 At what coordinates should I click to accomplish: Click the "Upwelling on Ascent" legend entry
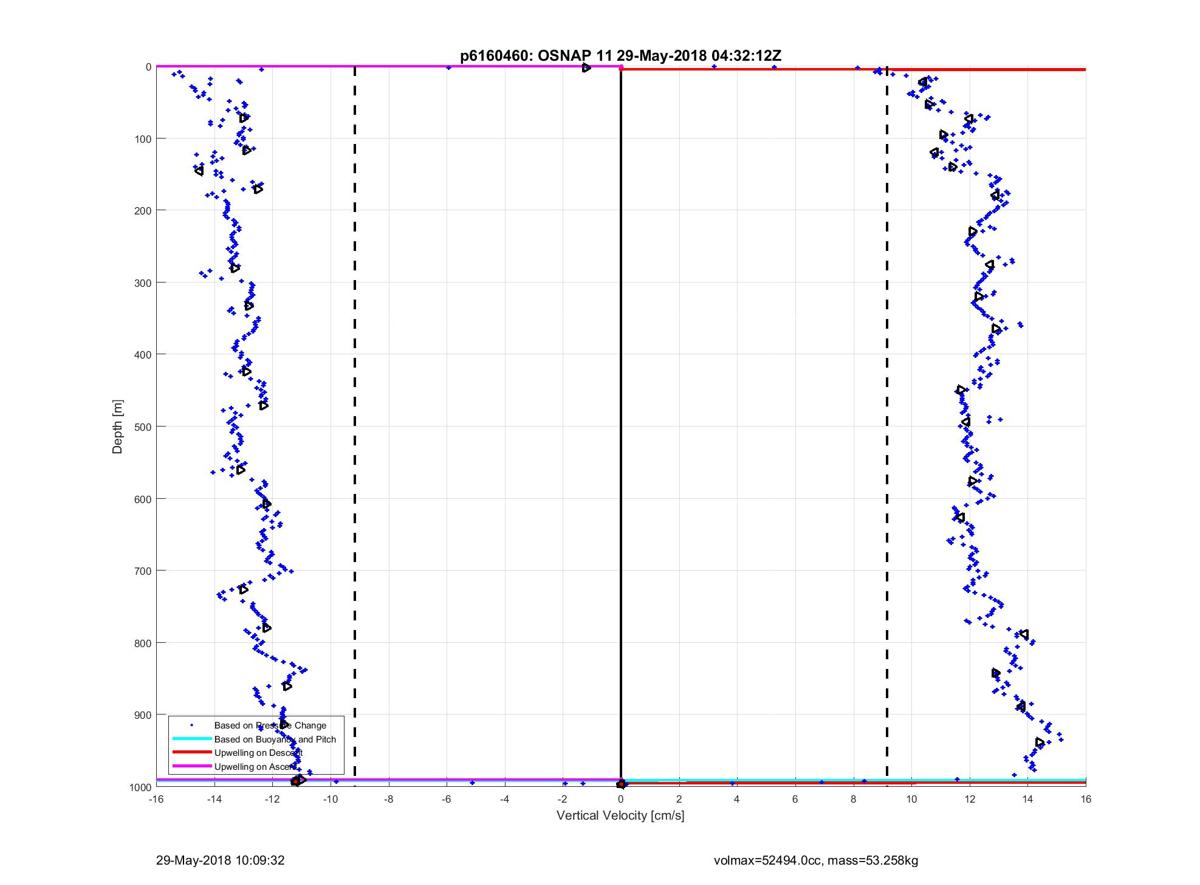(x=255, y=766)
